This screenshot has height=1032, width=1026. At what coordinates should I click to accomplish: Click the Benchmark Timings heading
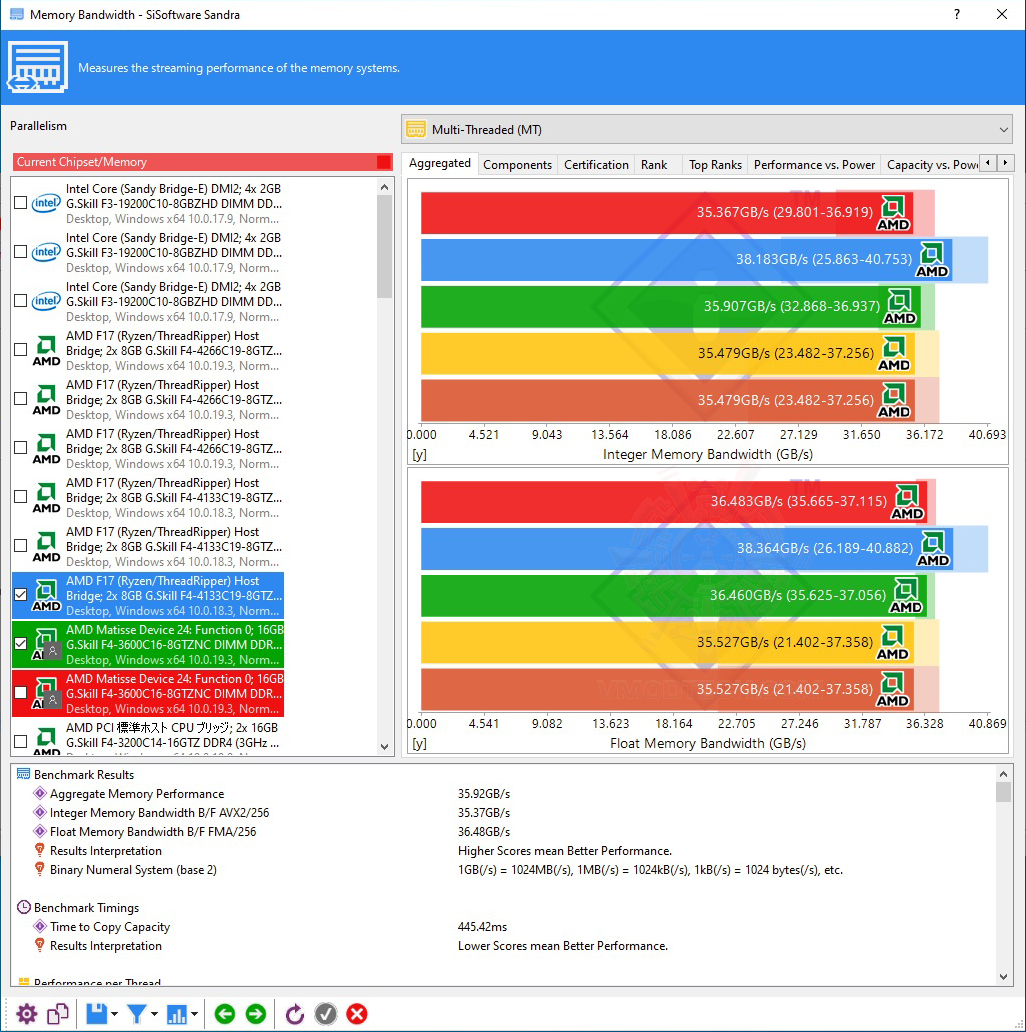pos(86,908)
